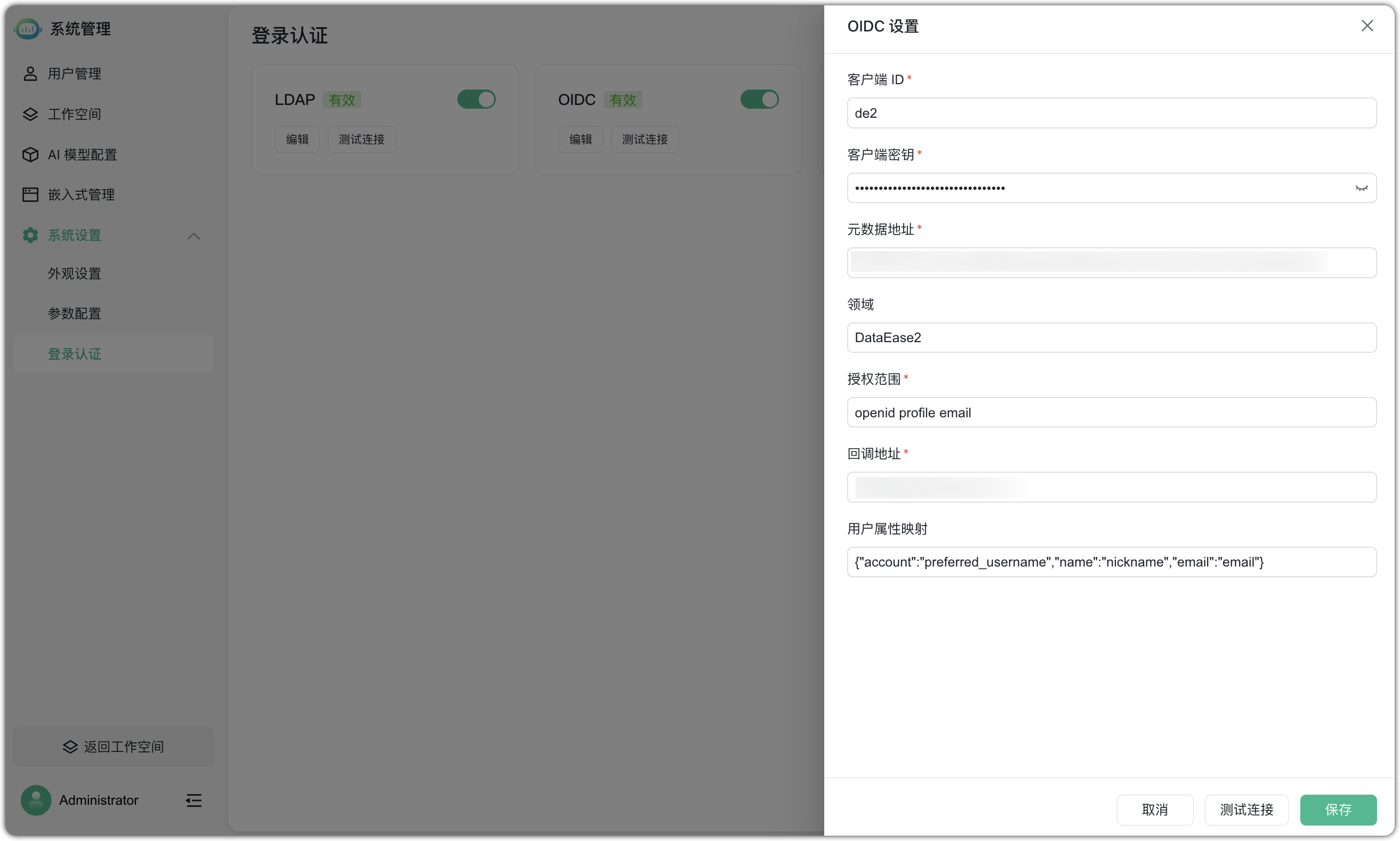Open 用户管理 via its user icon

tap(30, 73)
